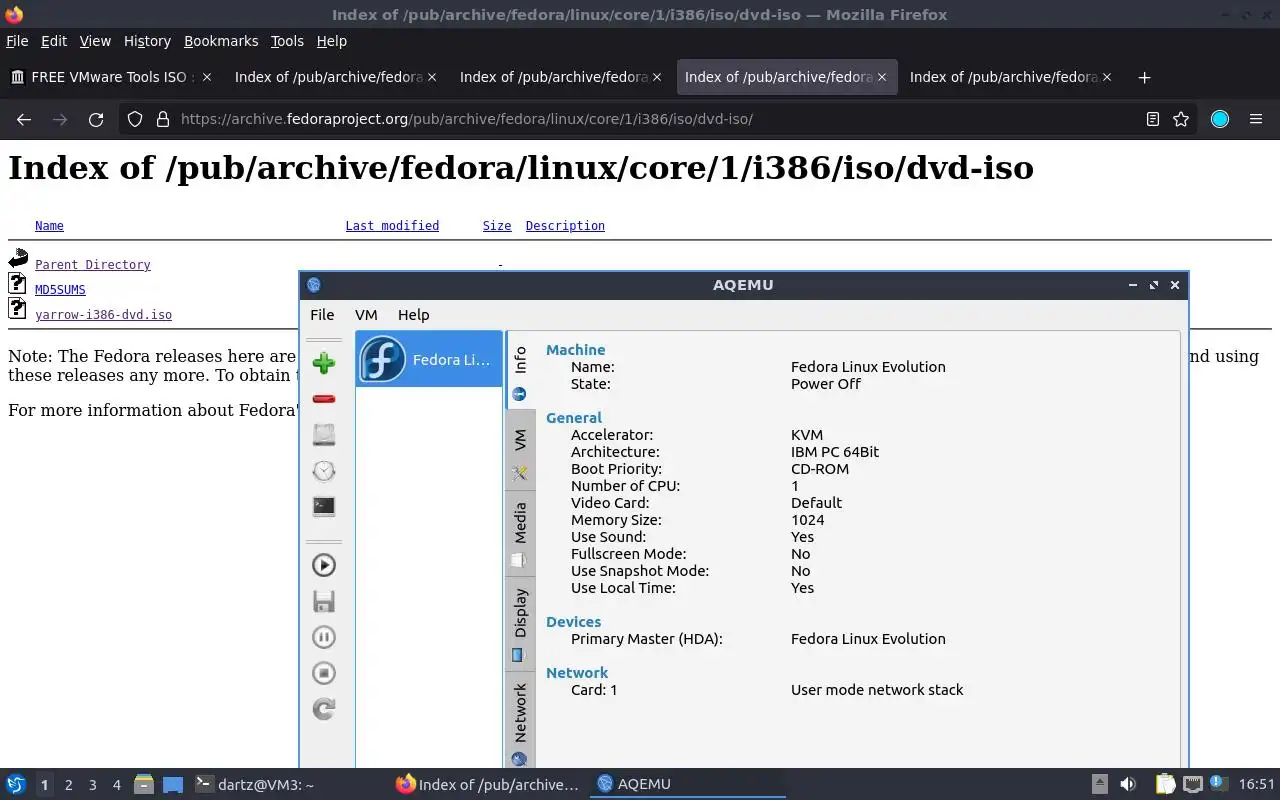Screen dimensions: 1280x800
Task: Switch to workspace 4 in taskbar
Action: pyautogui.click(x=116, y=785)
